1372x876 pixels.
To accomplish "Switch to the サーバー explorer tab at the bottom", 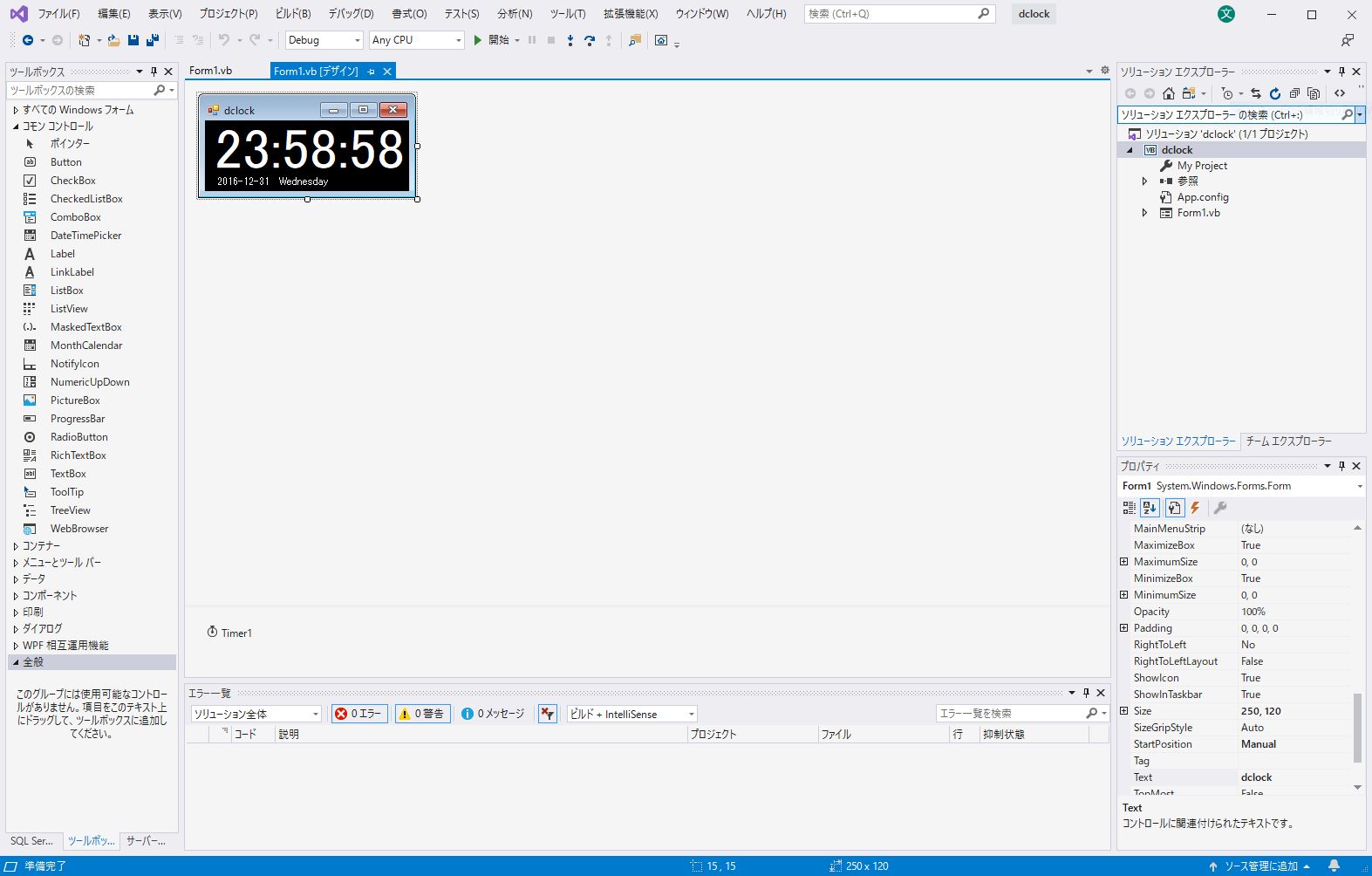I will tap(146, 841).
